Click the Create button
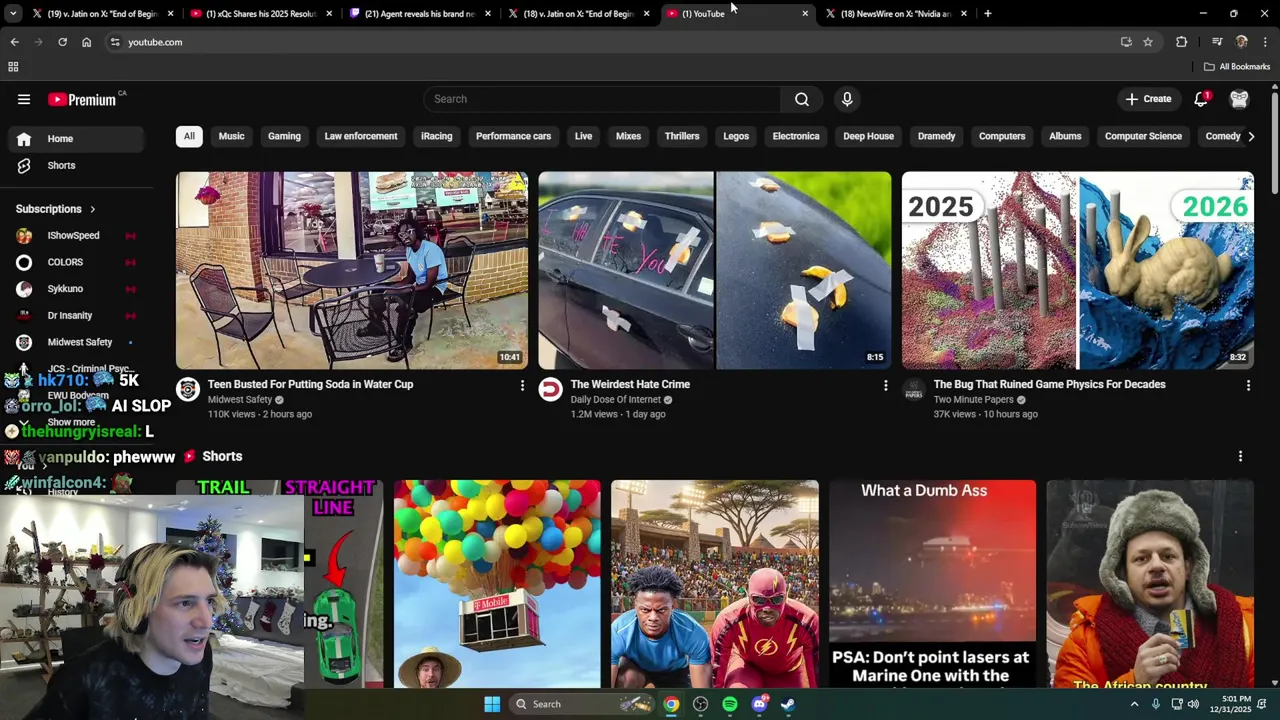Viewport: 1280px width, 720px height. (x=1148, y=99)
